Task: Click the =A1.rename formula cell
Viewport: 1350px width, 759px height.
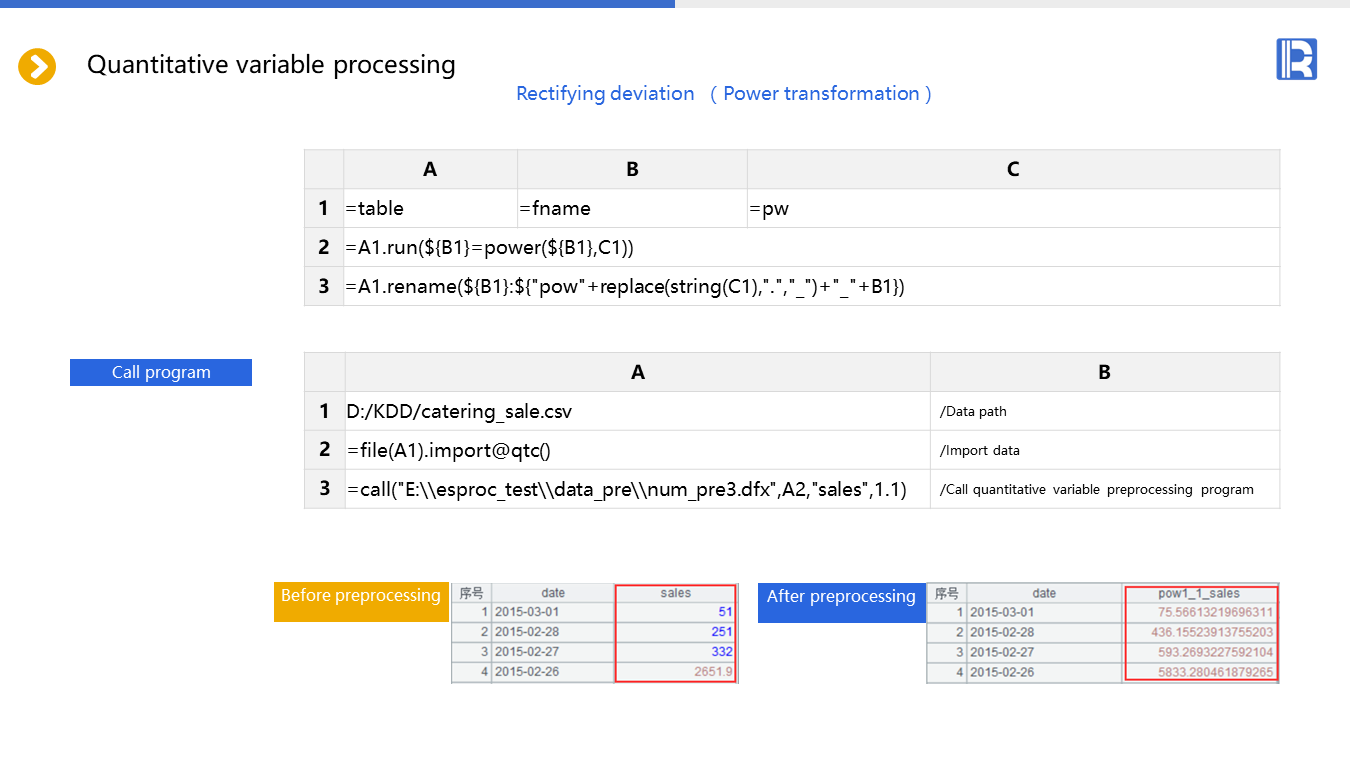Action: click(811, 286)
